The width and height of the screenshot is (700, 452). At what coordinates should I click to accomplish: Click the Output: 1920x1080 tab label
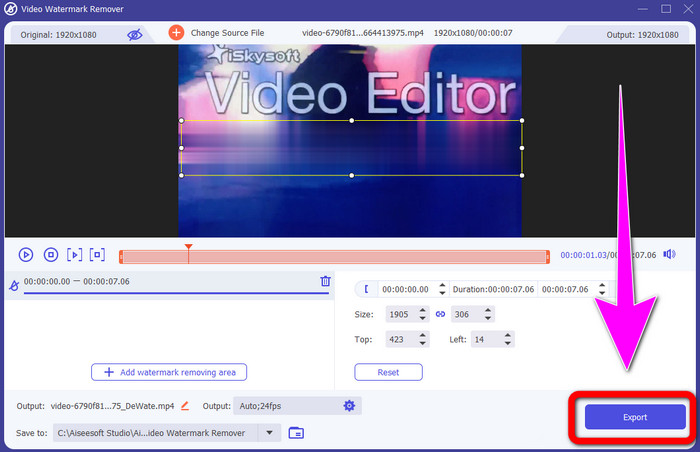pyautogui.click(x=642, y=35)
